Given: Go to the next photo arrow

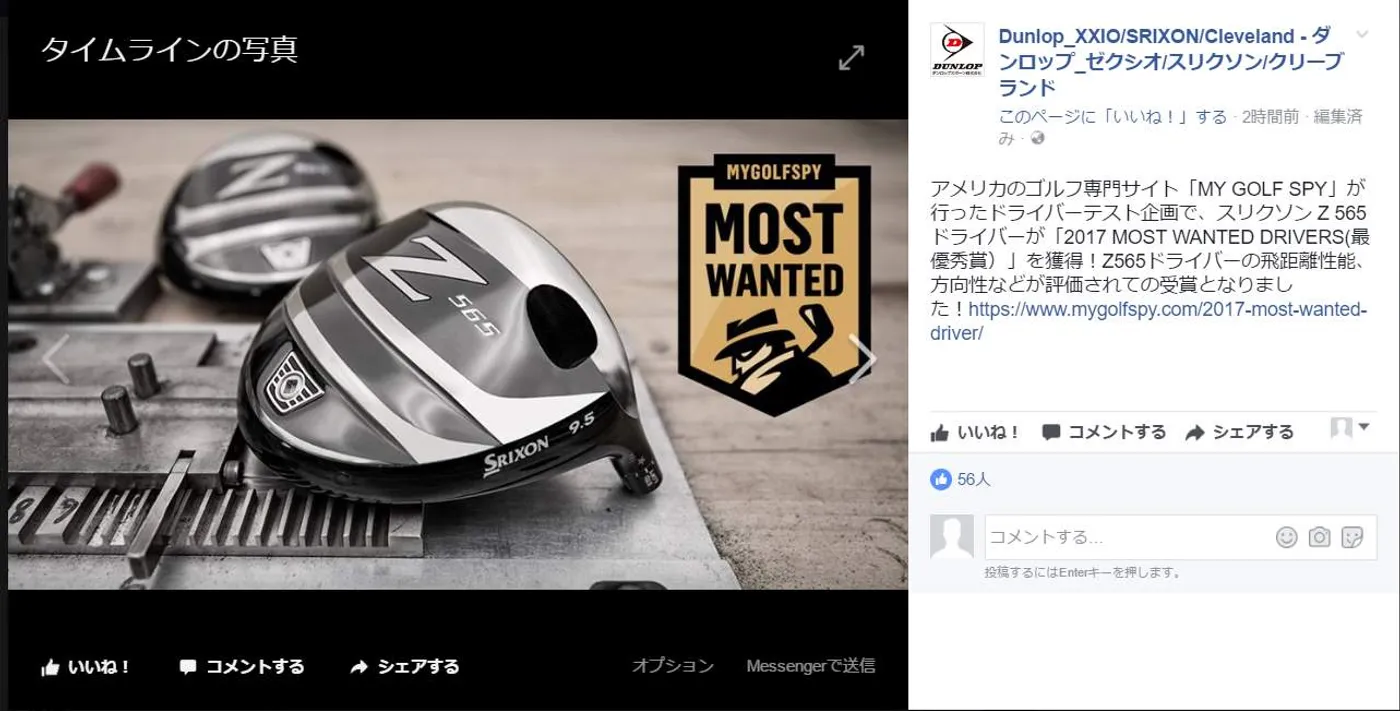Looking at the screenshot, I should [x=861, y=359].
